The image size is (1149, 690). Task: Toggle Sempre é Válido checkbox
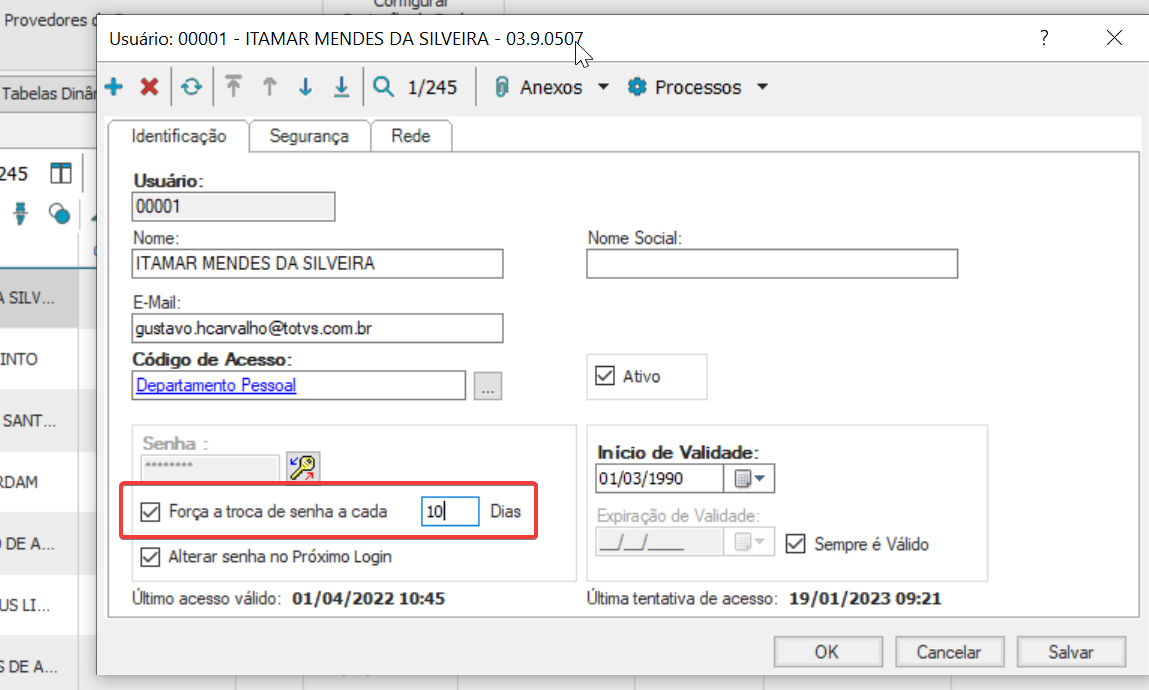(x=796, y=544)
